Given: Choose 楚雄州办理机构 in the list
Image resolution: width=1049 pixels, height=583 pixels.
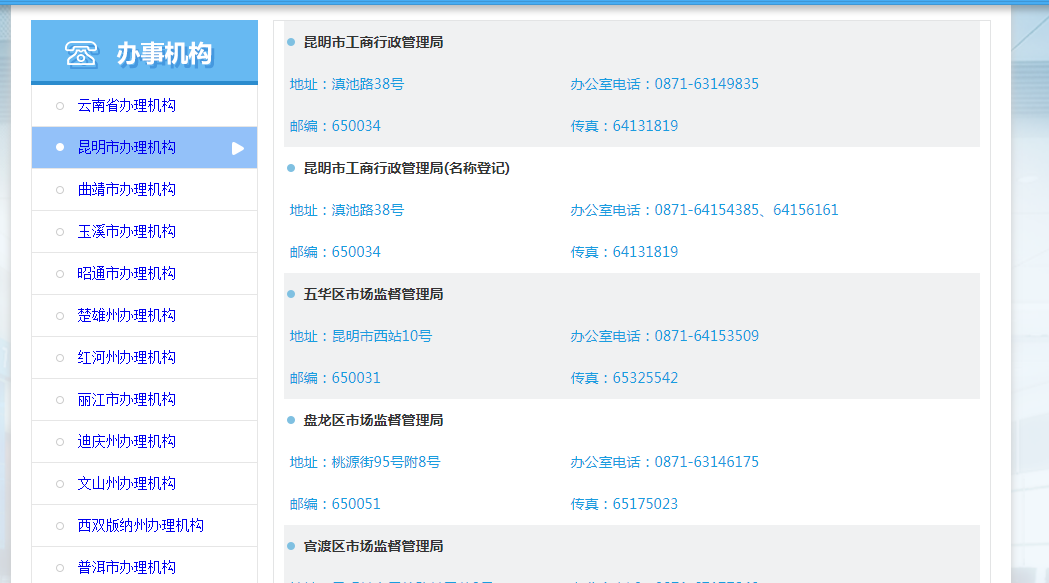Looking at the screenshot, I should tap(126, 315).
